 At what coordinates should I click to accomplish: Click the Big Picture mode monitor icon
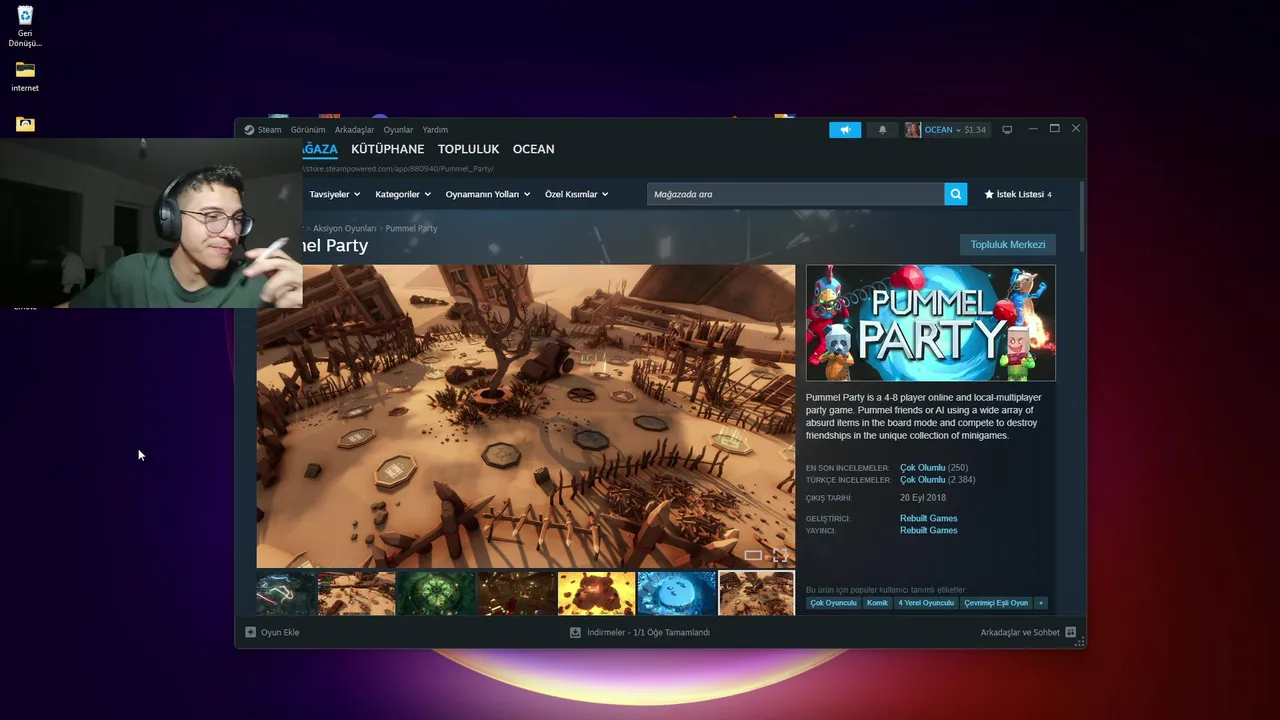pyautogui.click(x=1007, y=130)
